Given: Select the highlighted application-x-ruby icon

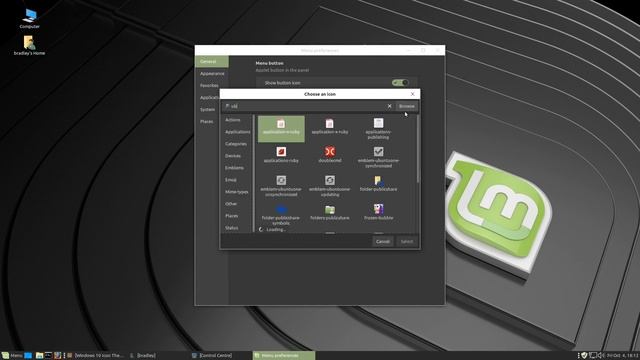Looking at the screenshot, I should click(x=281, y=129).
